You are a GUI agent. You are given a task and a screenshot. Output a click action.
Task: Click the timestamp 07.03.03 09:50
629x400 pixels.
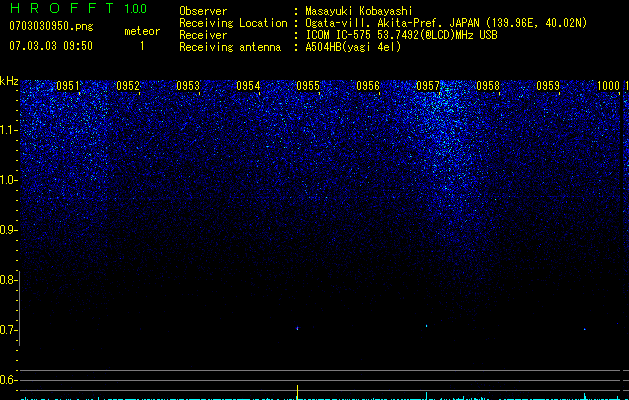(x=51, y=46)
